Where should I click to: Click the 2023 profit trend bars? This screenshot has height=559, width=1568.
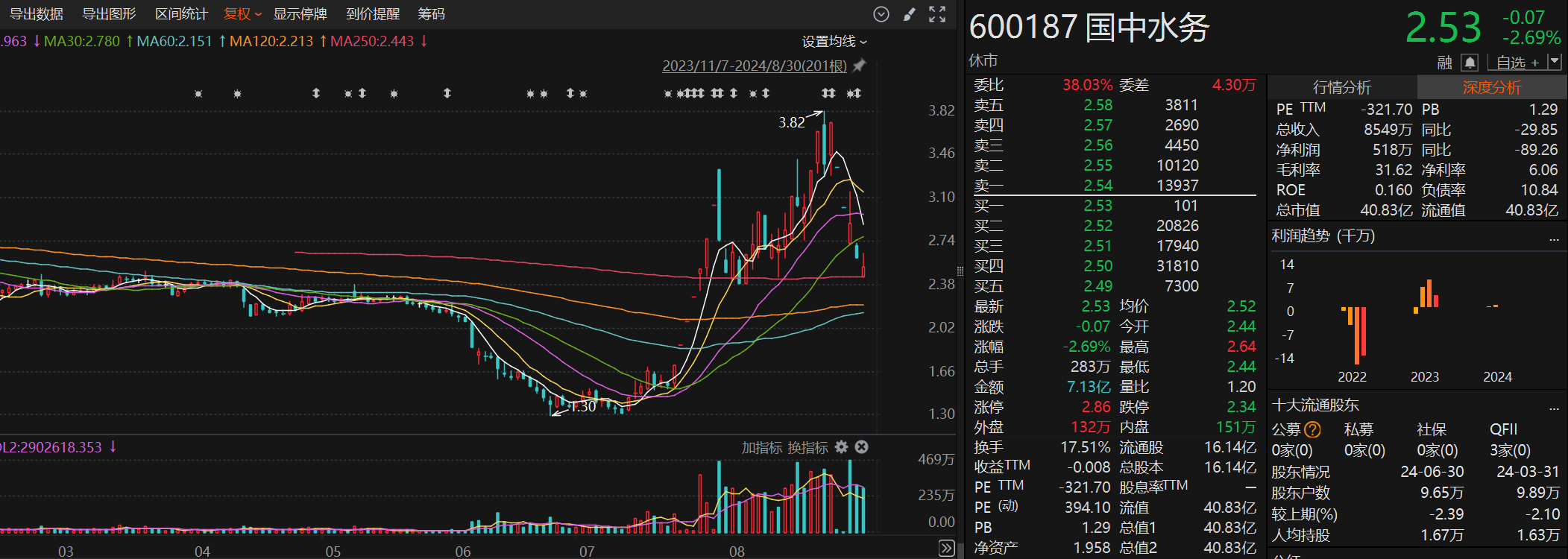pos(1426,297)
